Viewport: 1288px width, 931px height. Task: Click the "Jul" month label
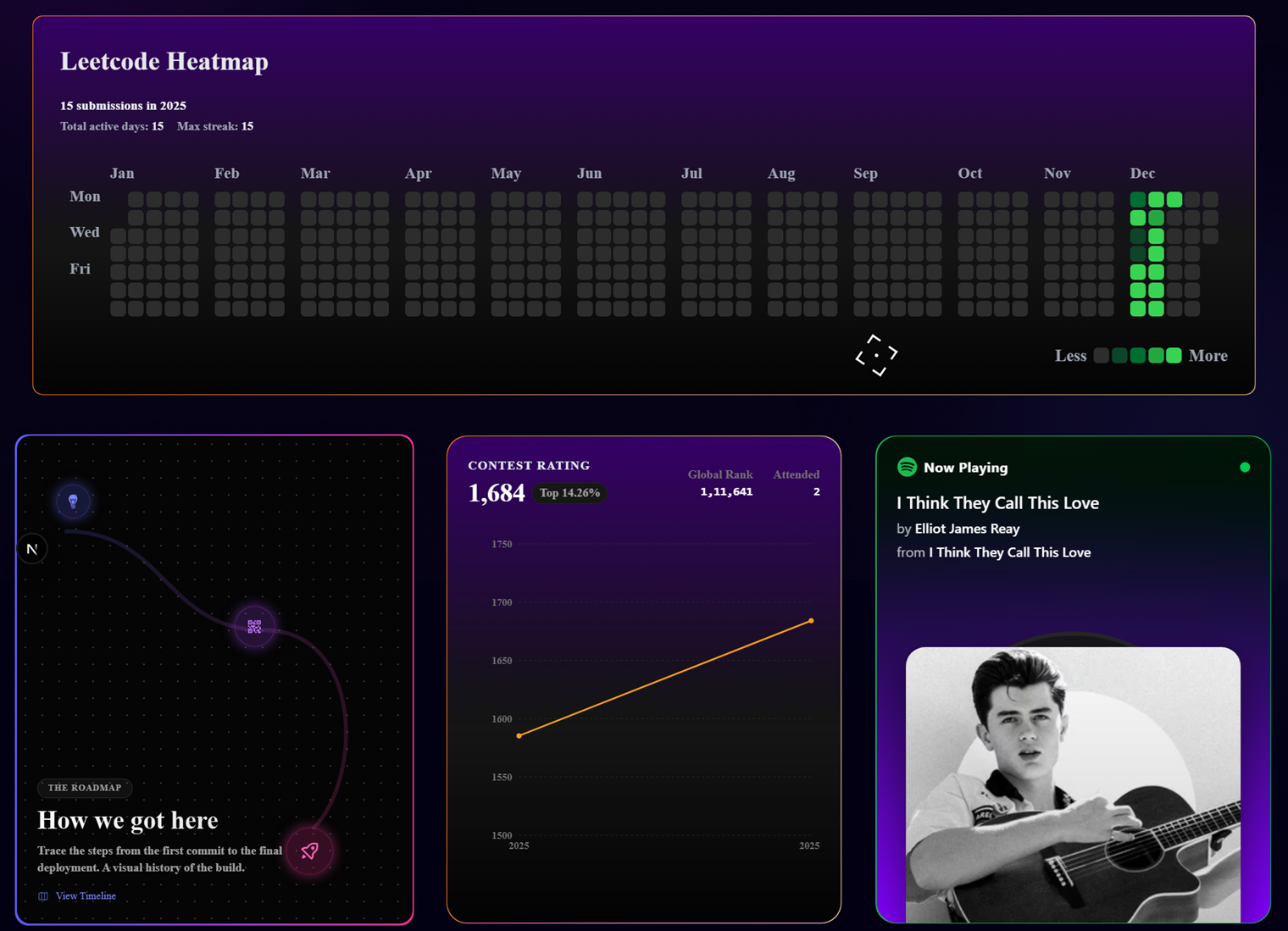click(x=691, y=173)
